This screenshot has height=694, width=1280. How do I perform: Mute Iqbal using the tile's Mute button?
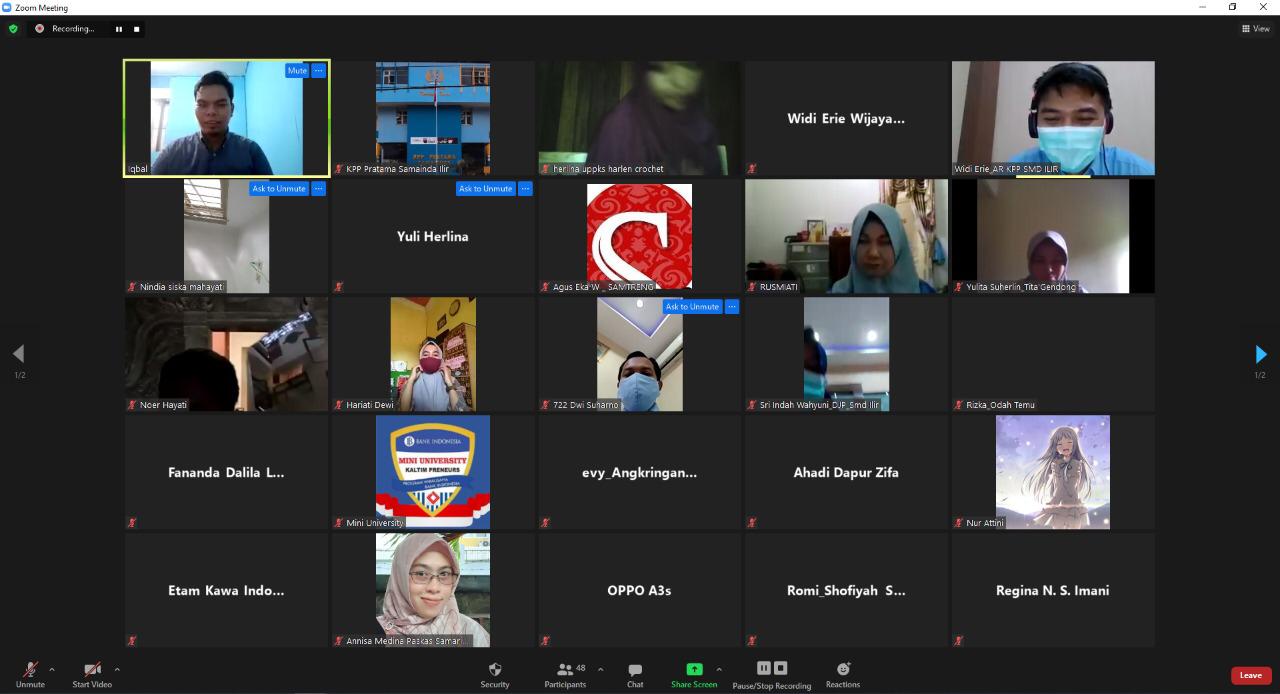297,71
